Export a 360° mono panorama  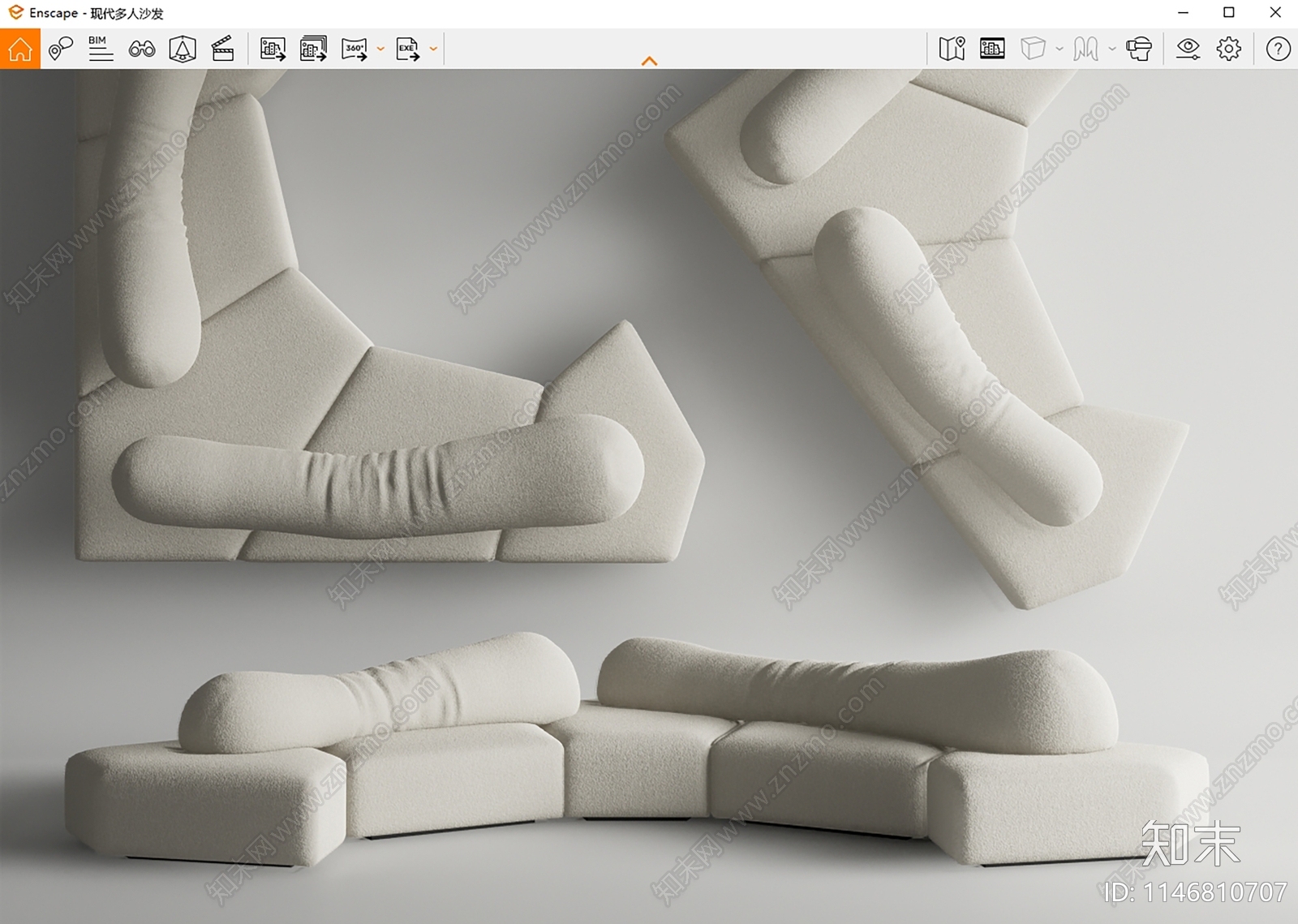[x=355, y=49]
